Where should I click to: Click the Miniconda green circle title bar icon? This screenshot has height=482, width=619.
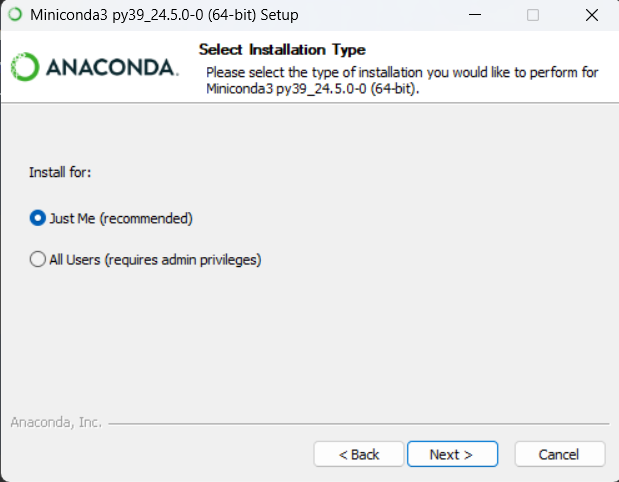(15, 15)
